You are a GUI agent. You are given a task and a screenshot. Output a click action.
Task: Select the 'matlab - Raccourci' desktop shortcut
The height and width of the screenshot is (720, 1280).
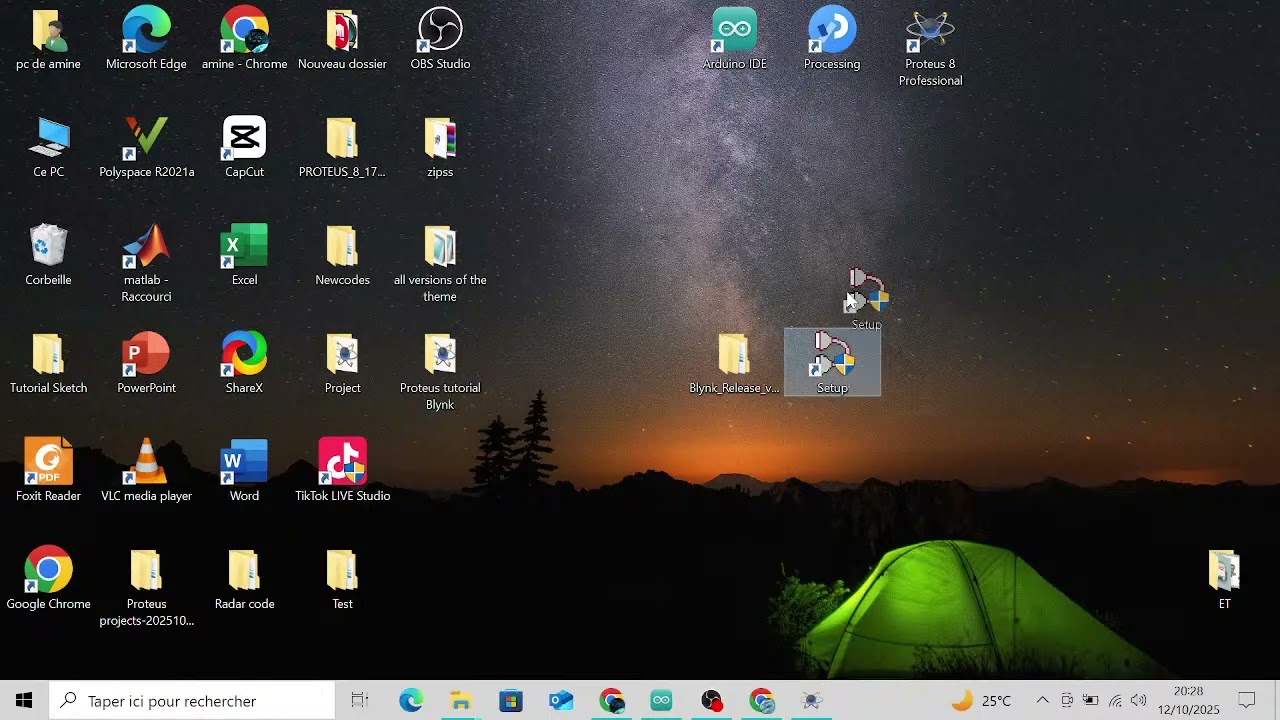(x=146, y=264)
